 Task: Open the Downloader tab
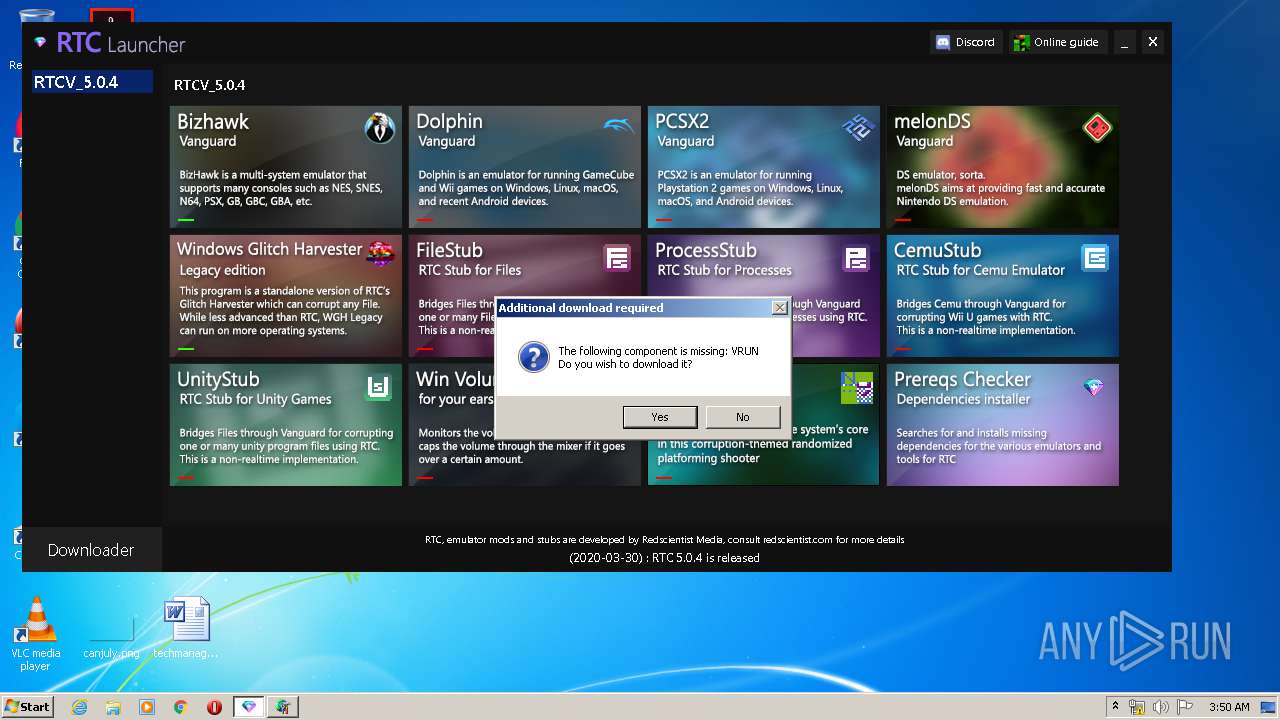pos(91,550)
